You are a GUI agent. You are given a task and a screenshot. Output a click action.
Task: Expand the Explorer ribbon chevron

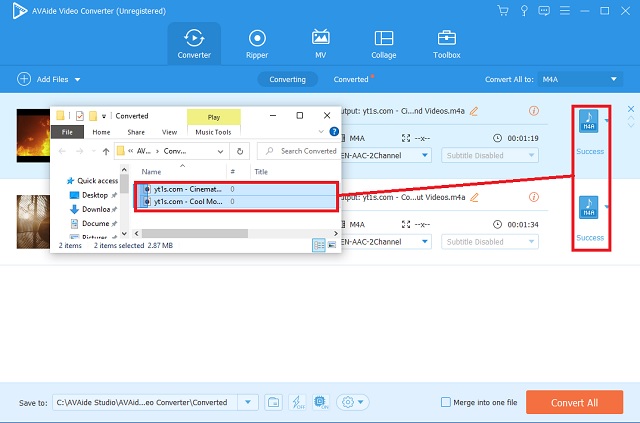(x=321, y=131)
